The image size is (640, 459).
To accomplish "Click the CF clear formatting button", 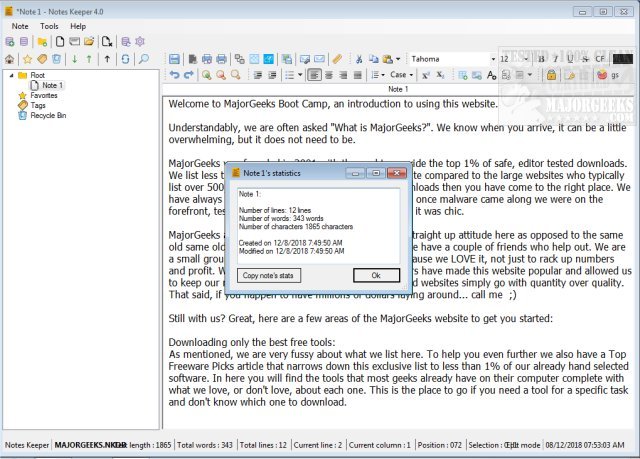I will point(600,59).
